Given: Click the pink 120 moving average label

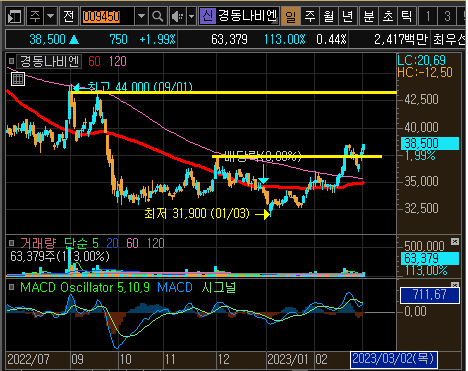Looking at the screenshot, I should pyautogui.click(x=118, y=61).
